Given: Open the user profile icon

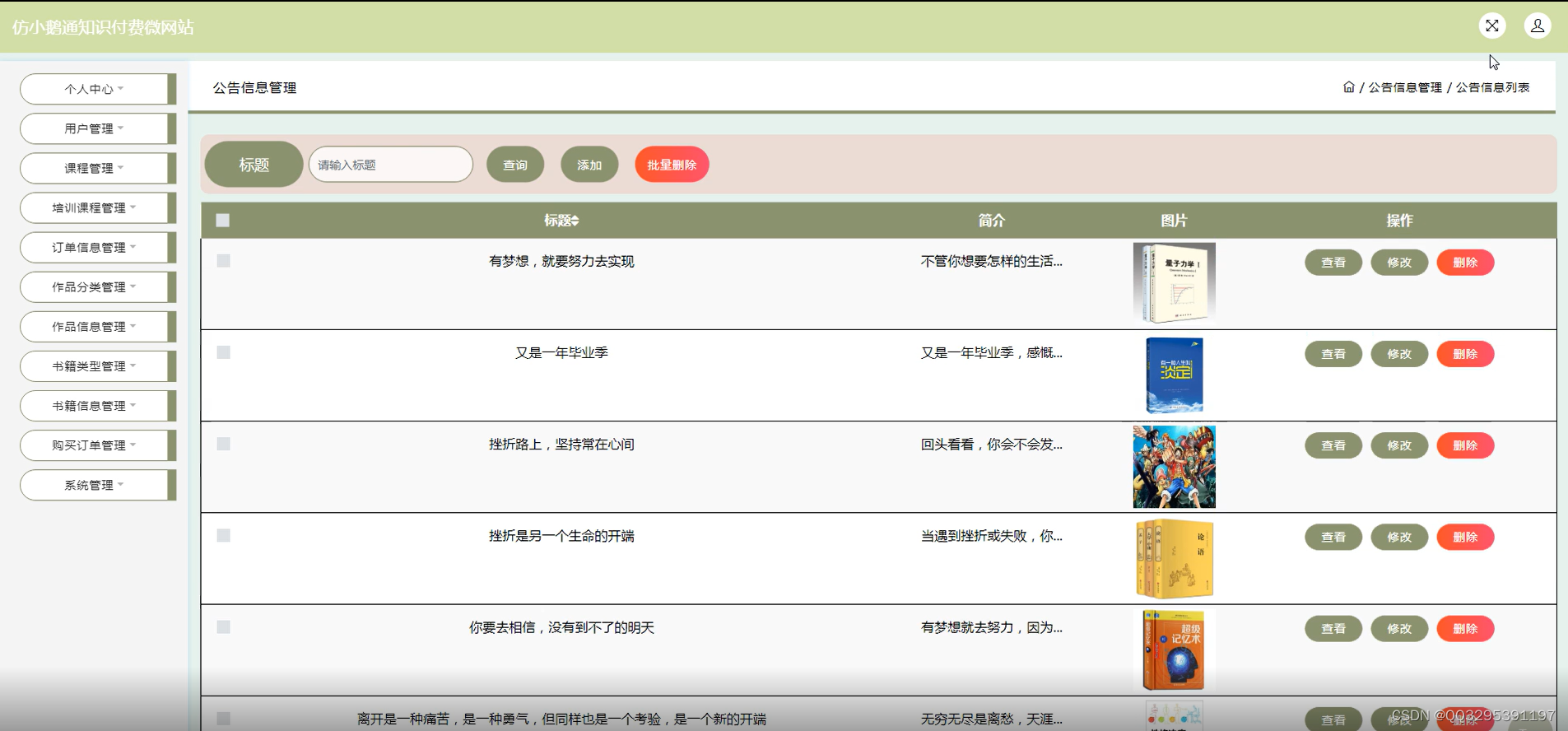Looking at the screenshot, I should click(x=1537, y=26).
